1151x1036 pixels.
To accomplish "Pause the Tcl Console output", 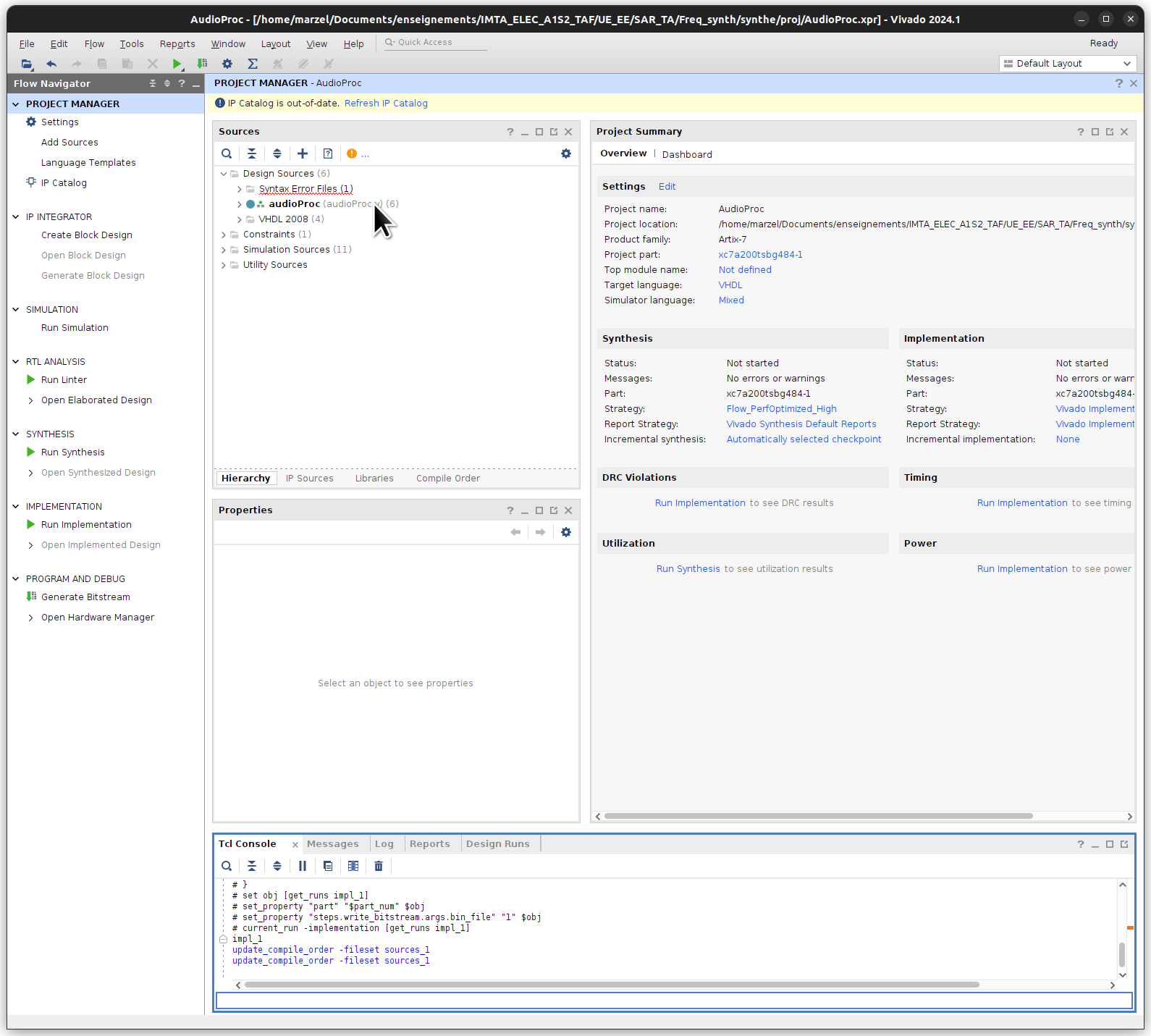I will tap(303, 866).
